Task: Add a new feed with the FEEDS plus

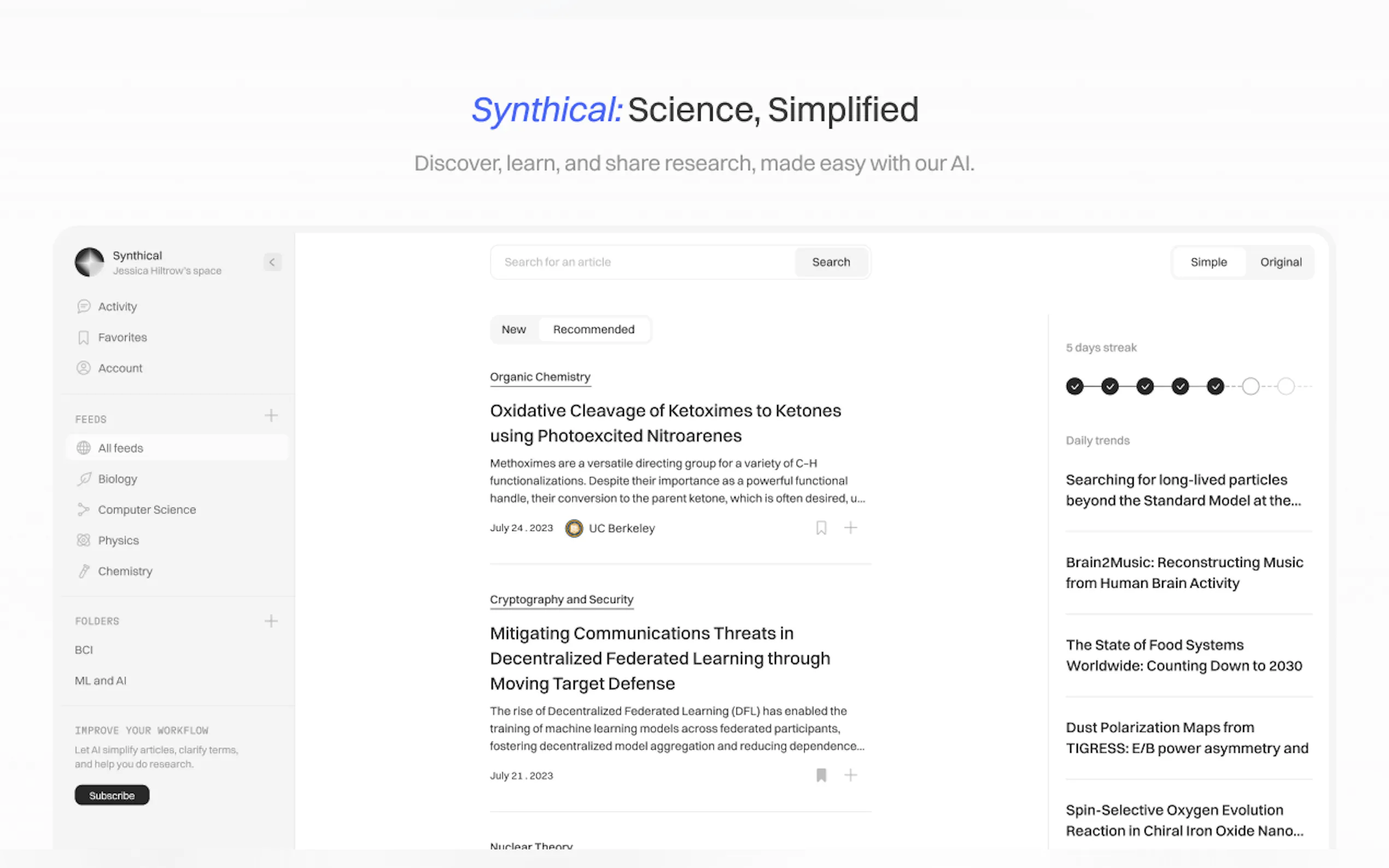Action: coord(271,415)
